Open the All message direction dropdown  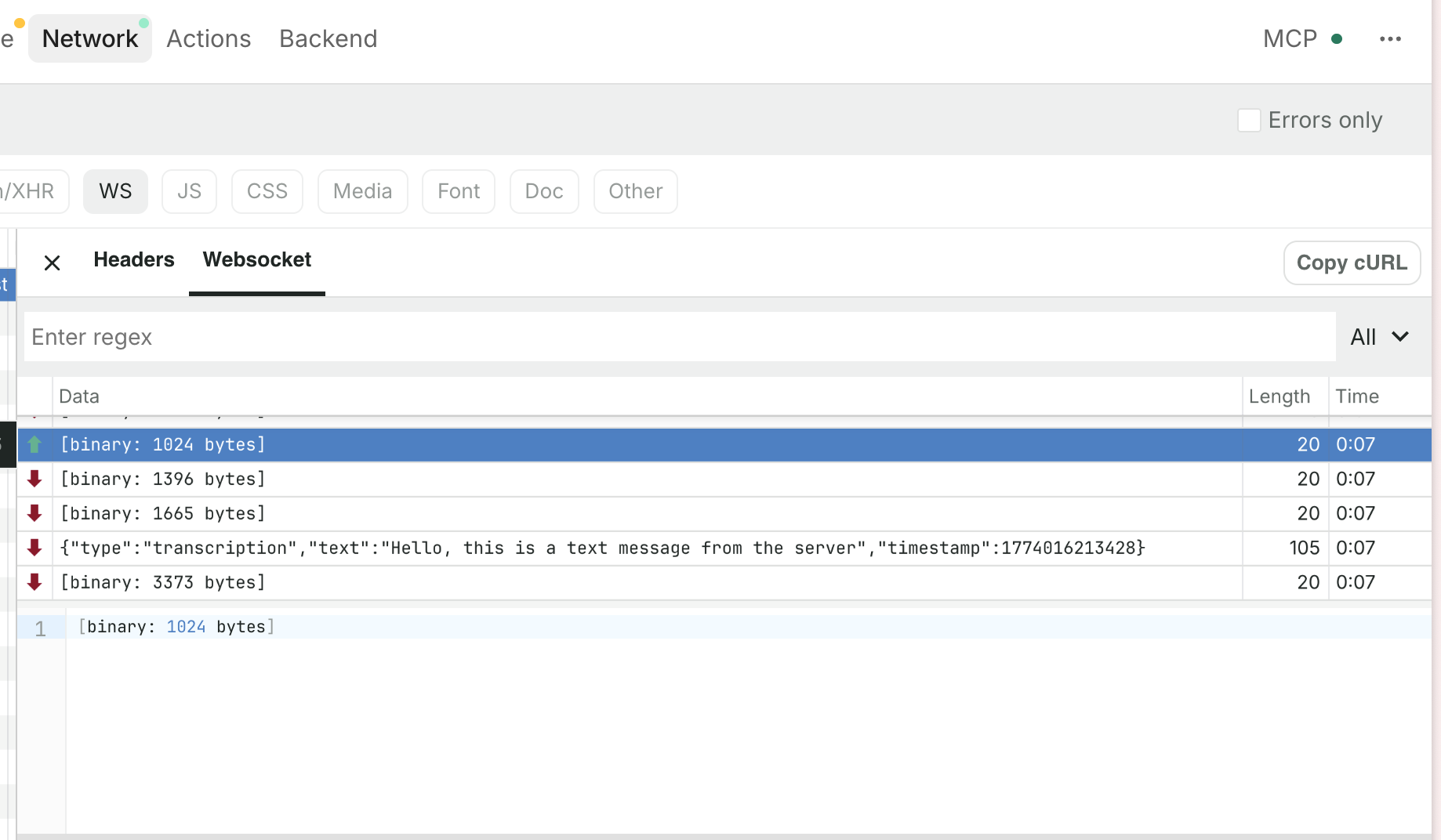click(x=1364, y=337)
